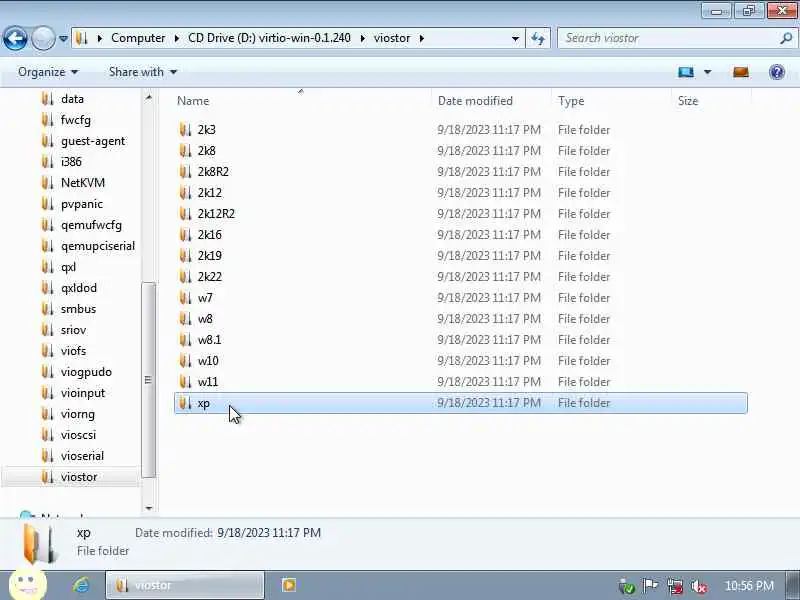Sort by the Name column header
800x600 pixels.
tap(193, 101)
